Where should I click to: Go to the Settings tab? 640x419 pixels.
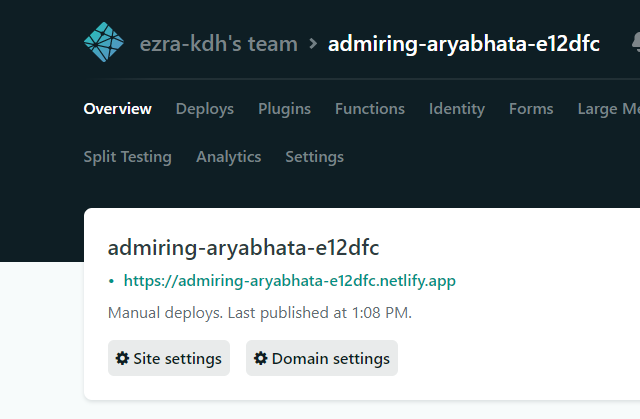point(315,157)
